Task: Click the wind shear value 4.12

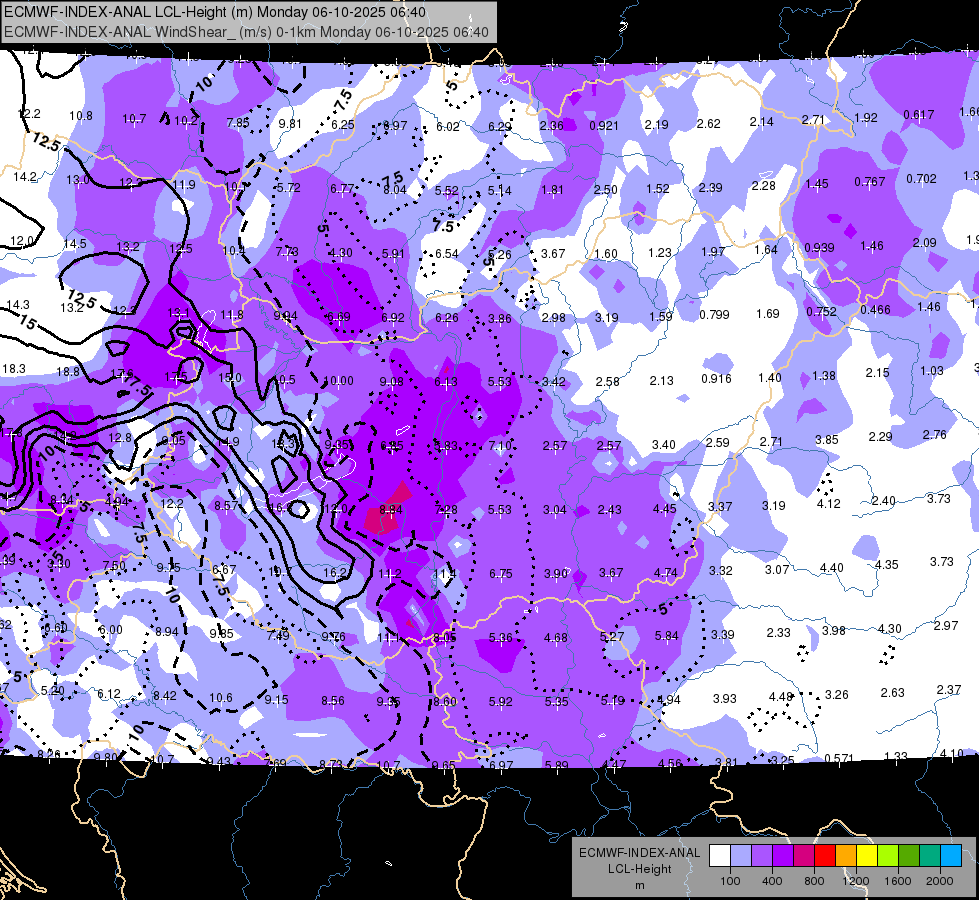Action: point(829,504)
